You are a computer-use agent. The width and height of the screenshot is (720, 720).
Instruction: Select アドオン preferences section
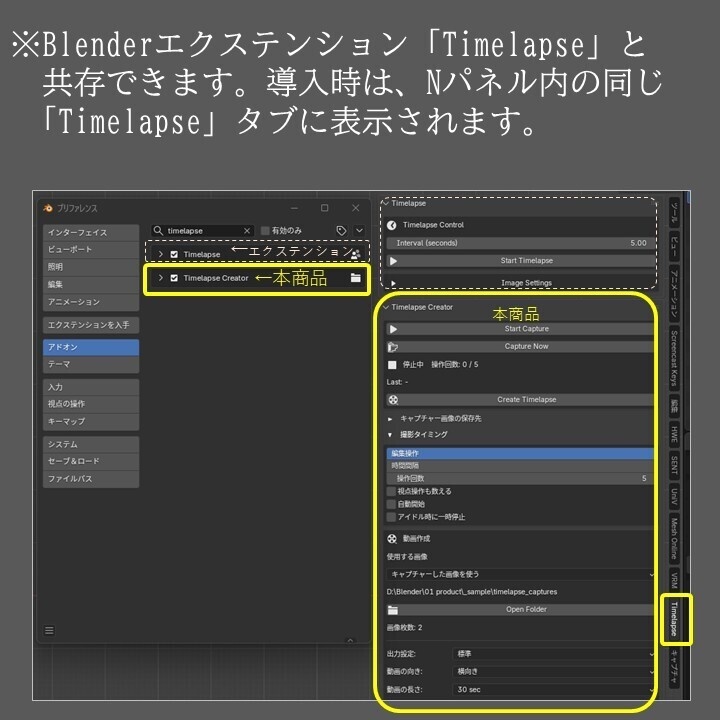[x=91, y=347]
